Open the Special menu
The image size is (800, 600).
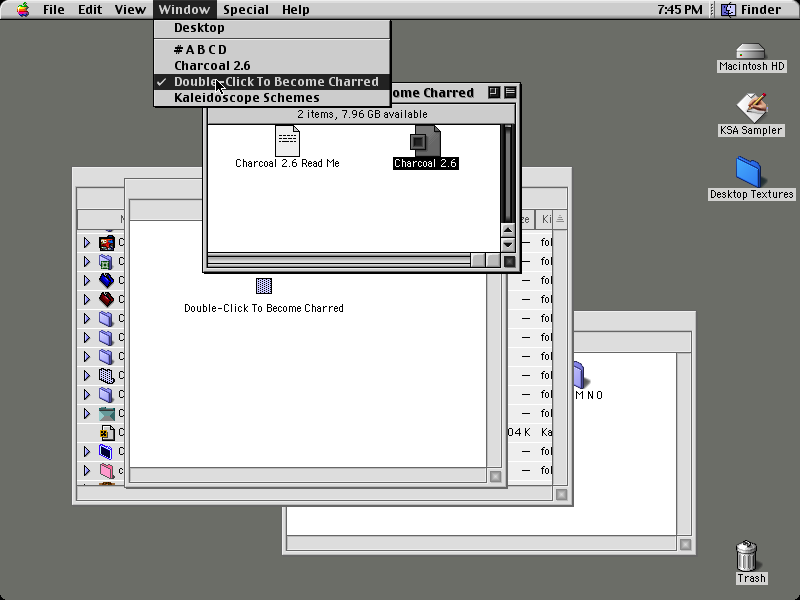pyautogui.click(x=246, y=9)
